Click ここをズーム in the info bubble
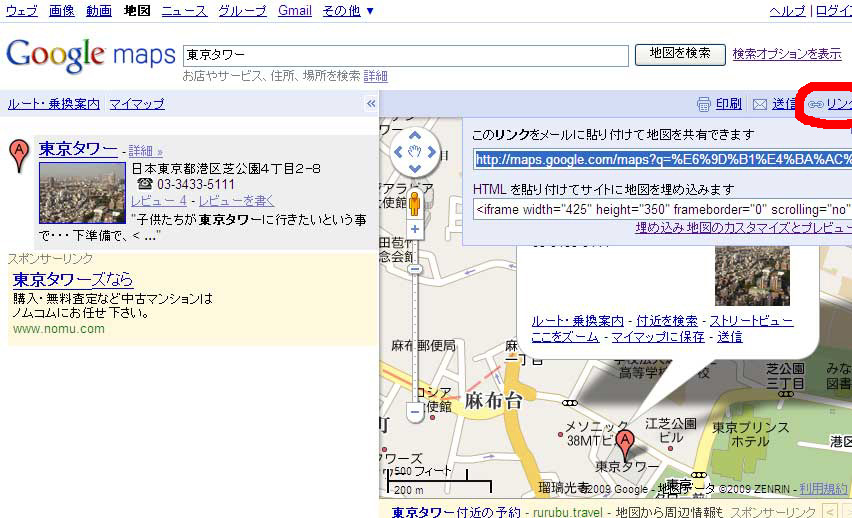 click(x=565, y=336)
